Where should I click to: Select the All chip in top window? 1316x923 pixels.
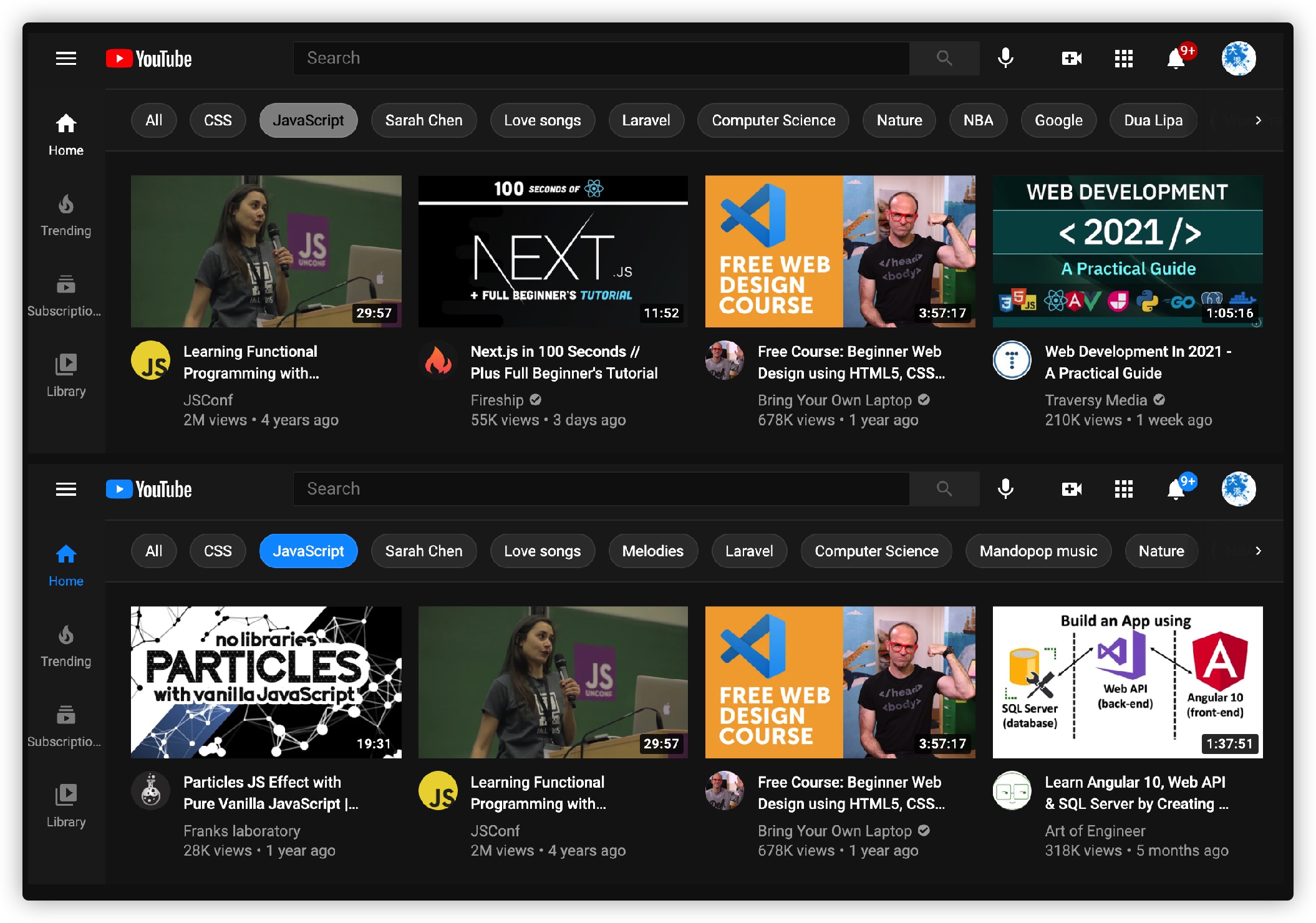(x=153, y=120)
